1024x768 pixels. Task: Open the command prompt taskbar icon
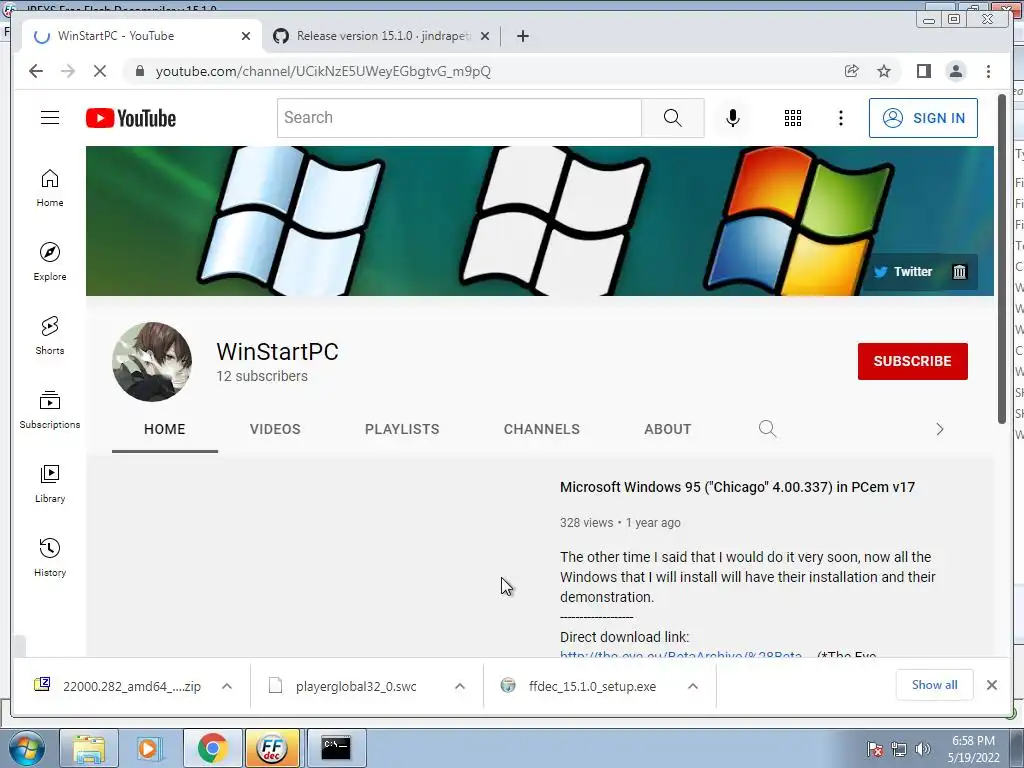click(336, 748)
